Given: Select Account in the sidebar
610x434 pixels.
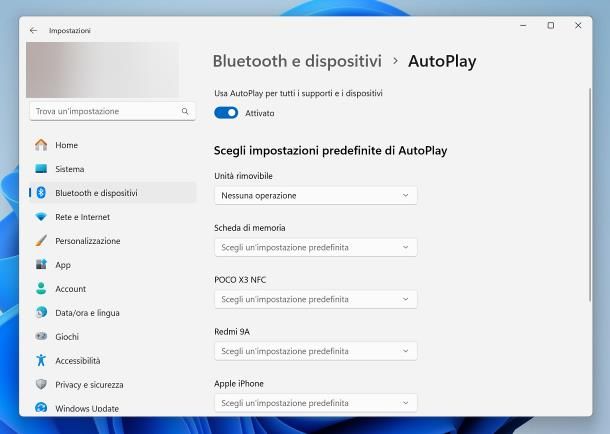Looking at the screenshot, I should 113,289.
